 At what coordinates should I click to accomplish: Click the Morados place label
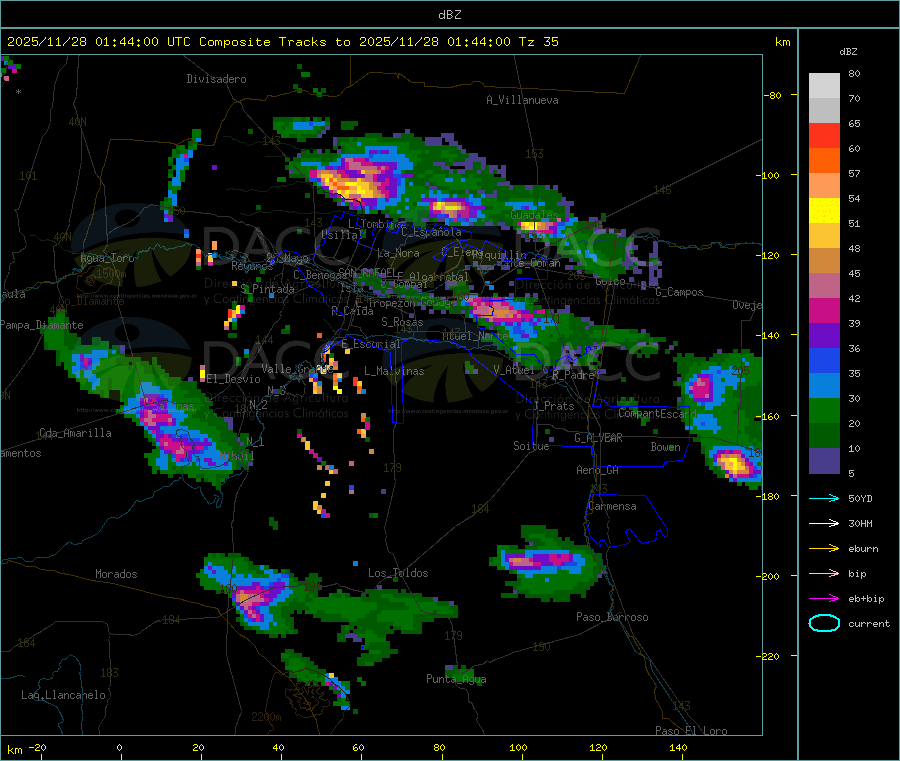116,574
